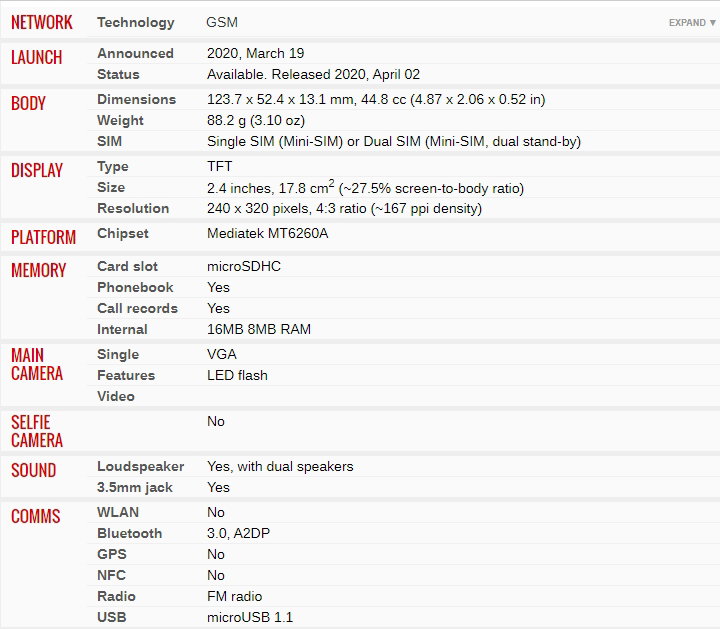The height and width of the screenshot is (629, 720).
Task: Click the NETWORK section heading
Action: 42,22
